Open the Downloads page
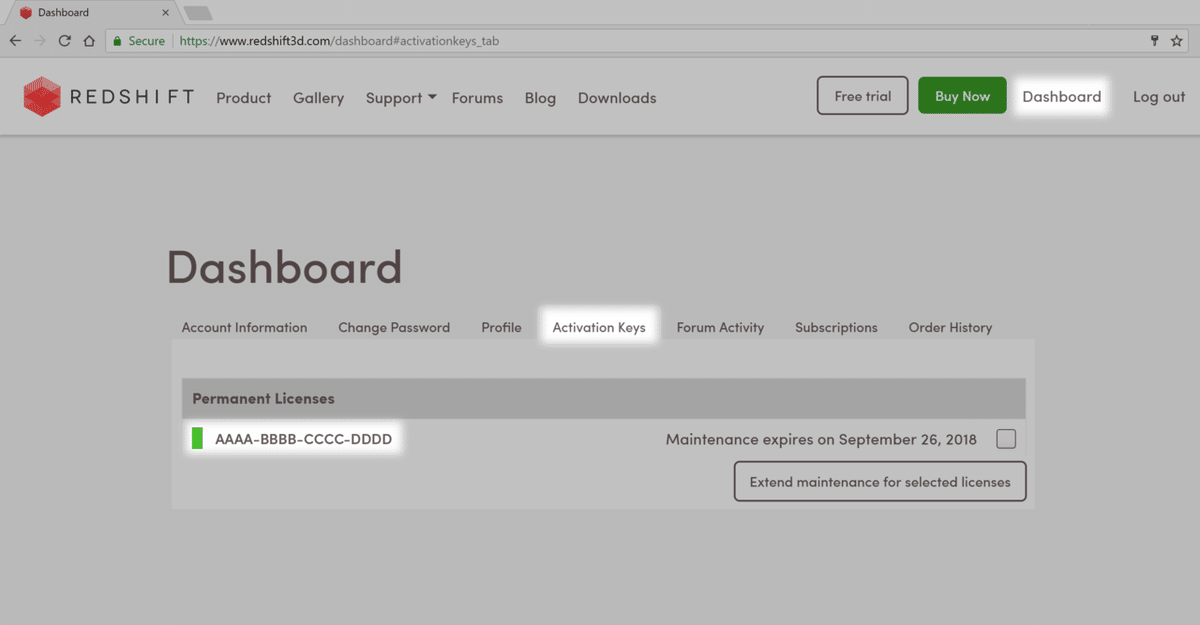The height and width of the screenshot is (625, 1200). [617, 98]
